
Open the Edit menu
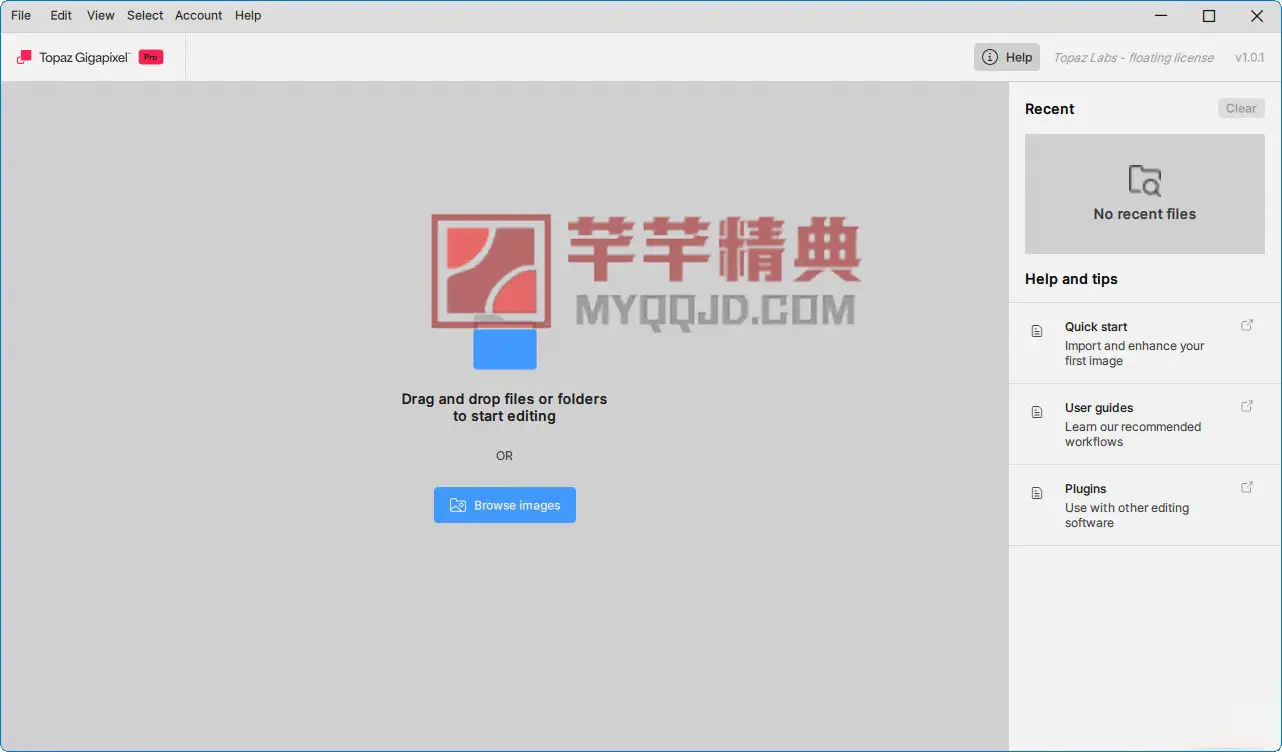[61, 16]
